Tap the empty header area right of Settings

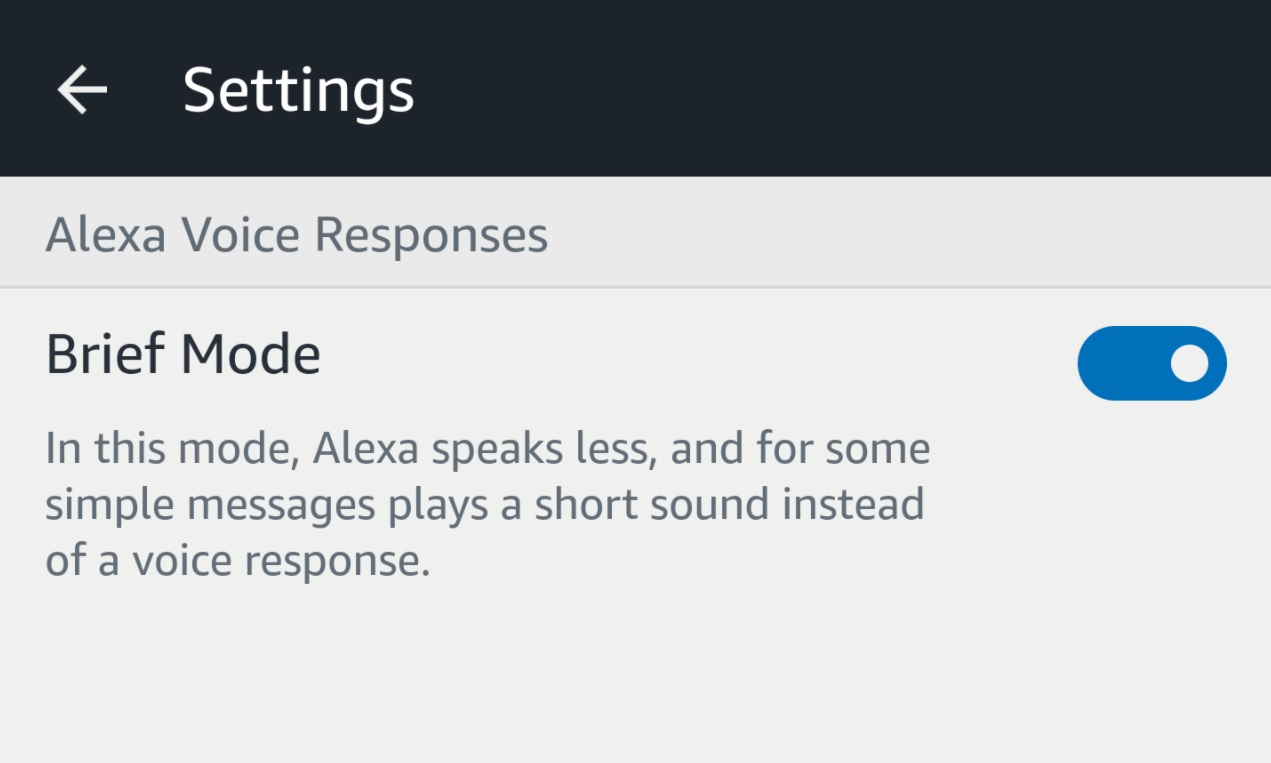click(840, 88)
